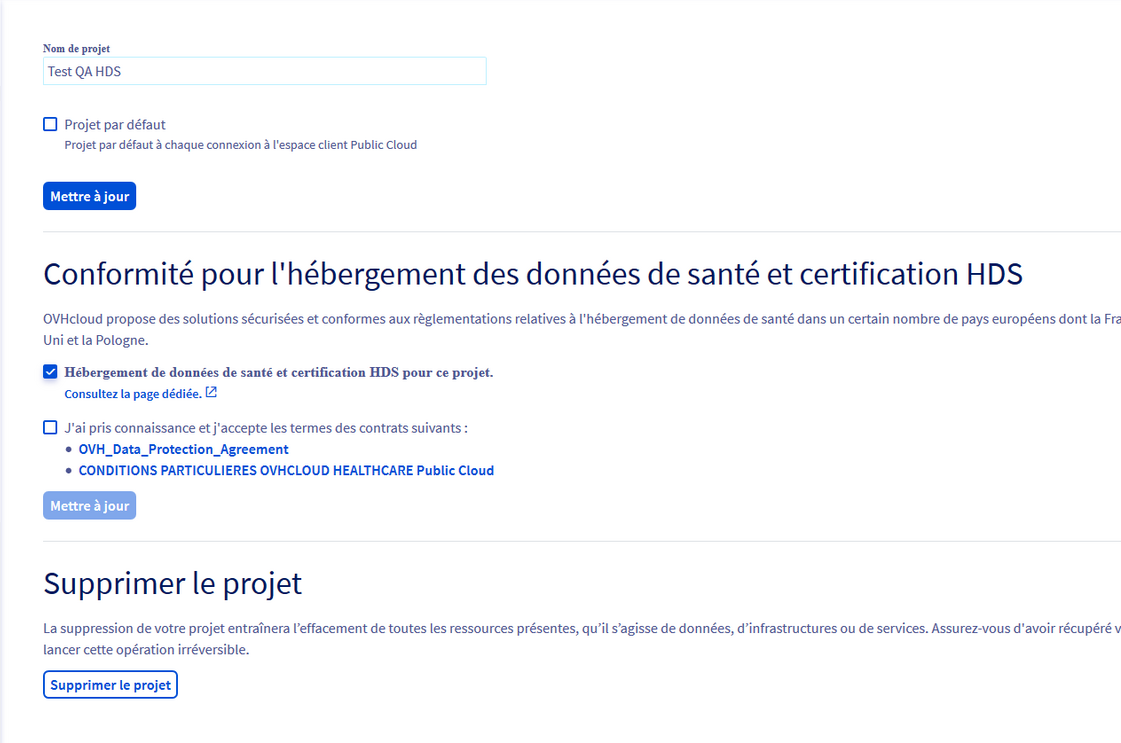Click the external link icon beside "Consultez la page dédiée"
The image size is (1121, 743).
[210, 392]
